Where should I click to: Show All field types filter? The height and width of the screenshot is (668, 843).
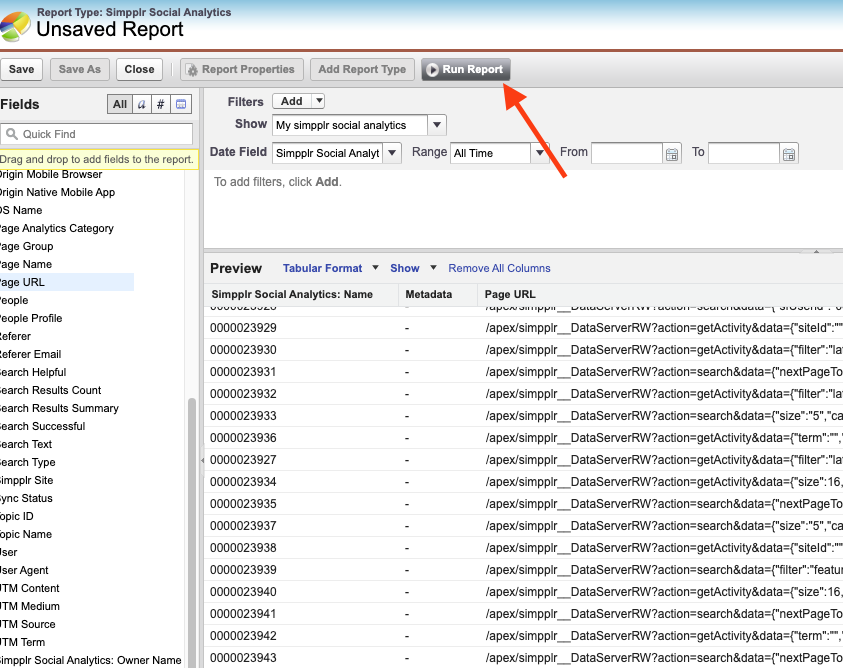pos(120,104)
